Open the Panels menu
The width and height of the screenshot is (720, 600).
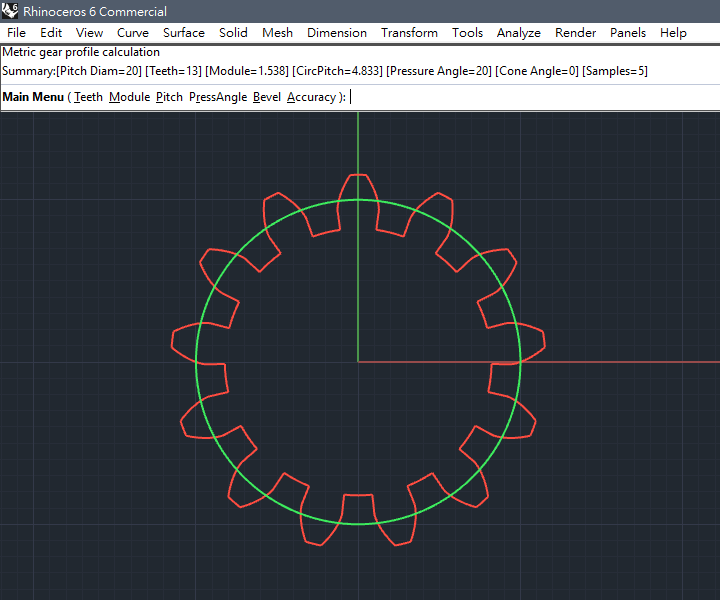tap(628, 33)
